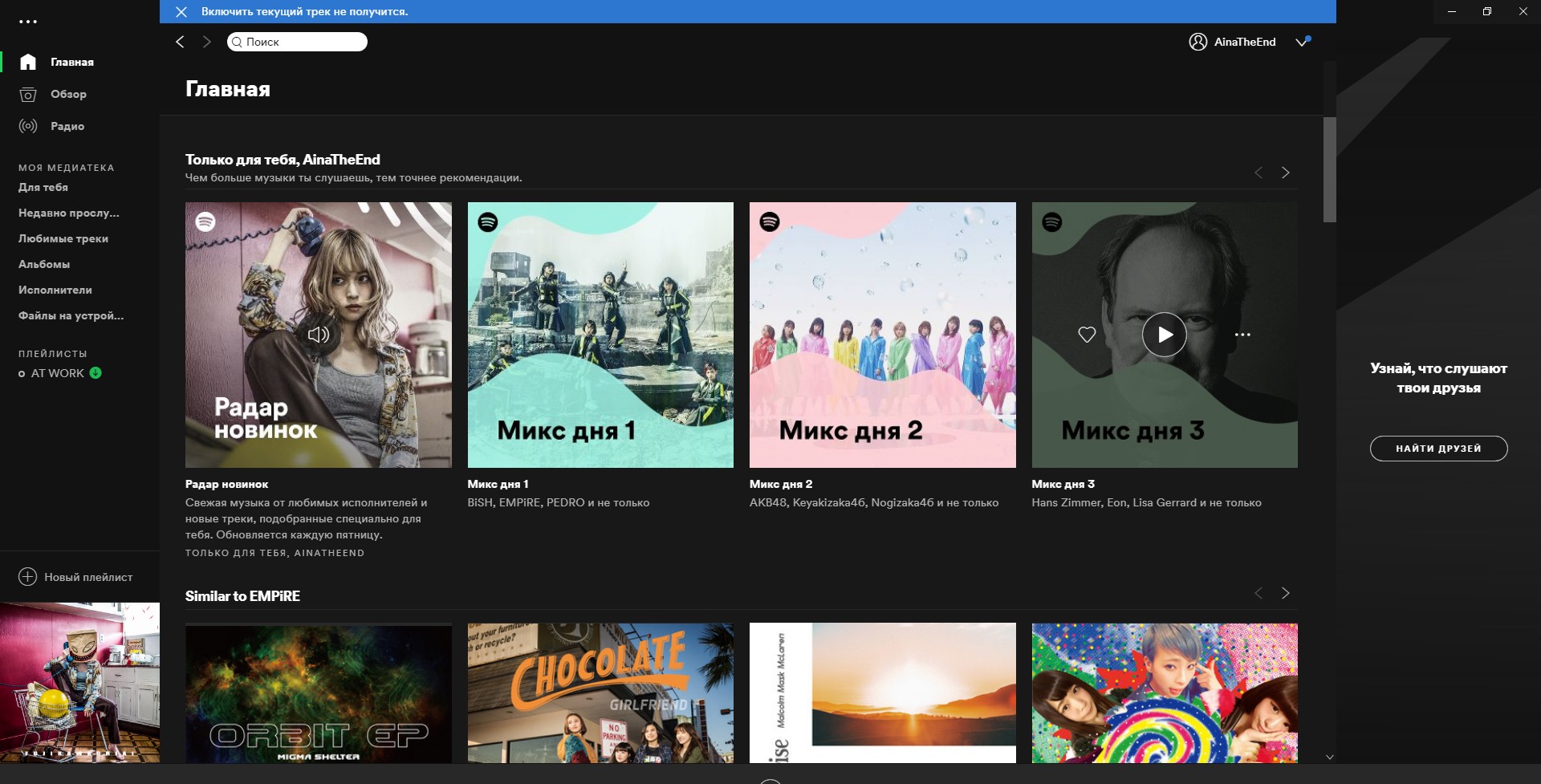This screenshot has height=784, width=1541.
Task: Click the Радар новинок title link
Action: (x=227, y=484)
